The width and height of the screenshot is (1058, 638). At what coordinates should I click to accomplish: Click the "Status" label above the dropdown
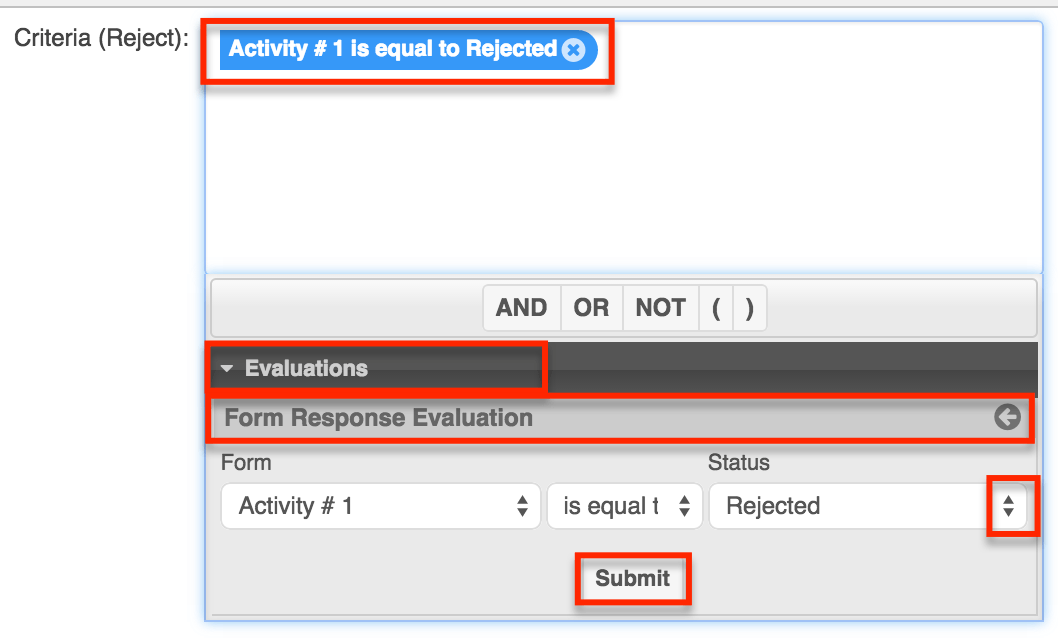pyautogui.click(x=738, y=463)
